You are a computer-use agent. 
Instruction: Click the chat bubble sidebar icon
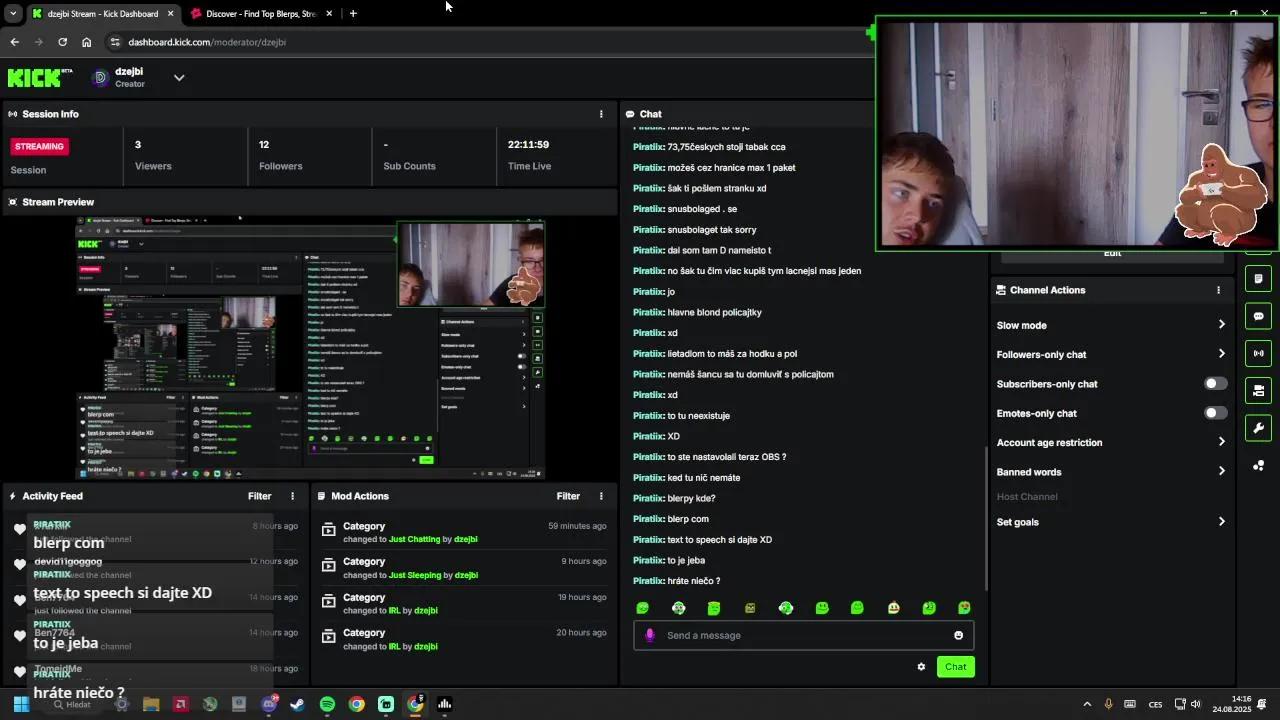pos(1258,316)
